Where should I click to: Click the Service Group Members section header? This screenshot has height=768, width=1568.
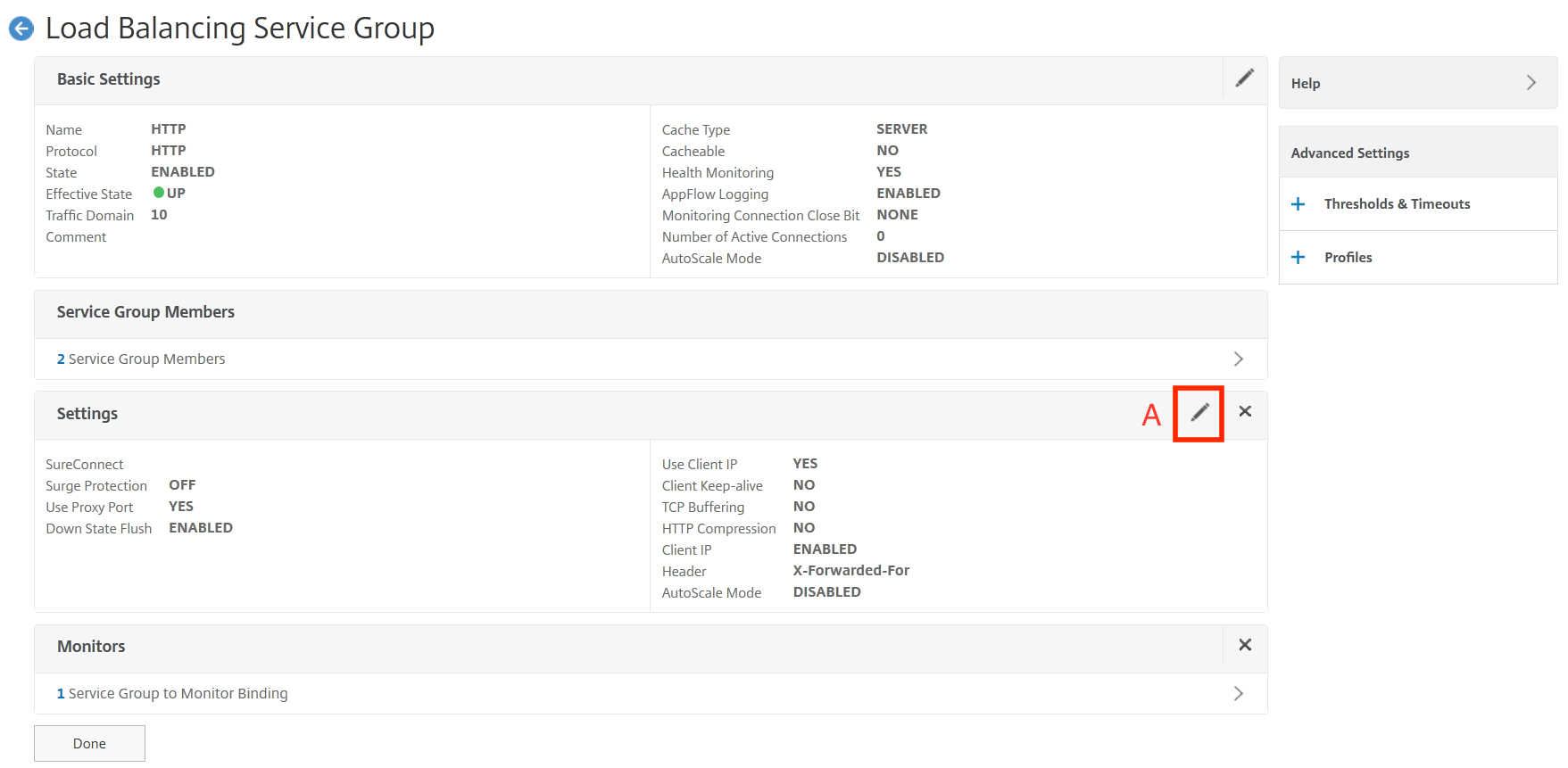pos(145,312)
